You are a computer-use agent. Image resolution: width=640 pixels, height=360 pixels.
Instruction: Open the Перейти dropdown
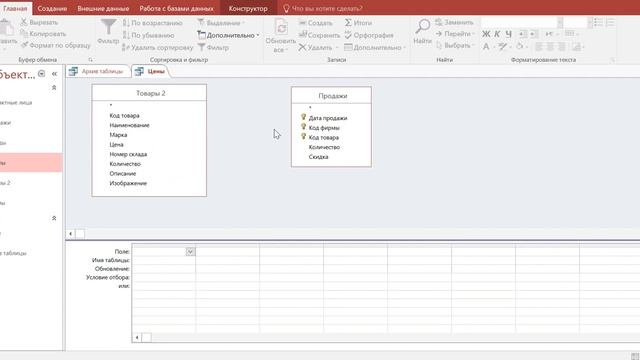tap(455, 33)
